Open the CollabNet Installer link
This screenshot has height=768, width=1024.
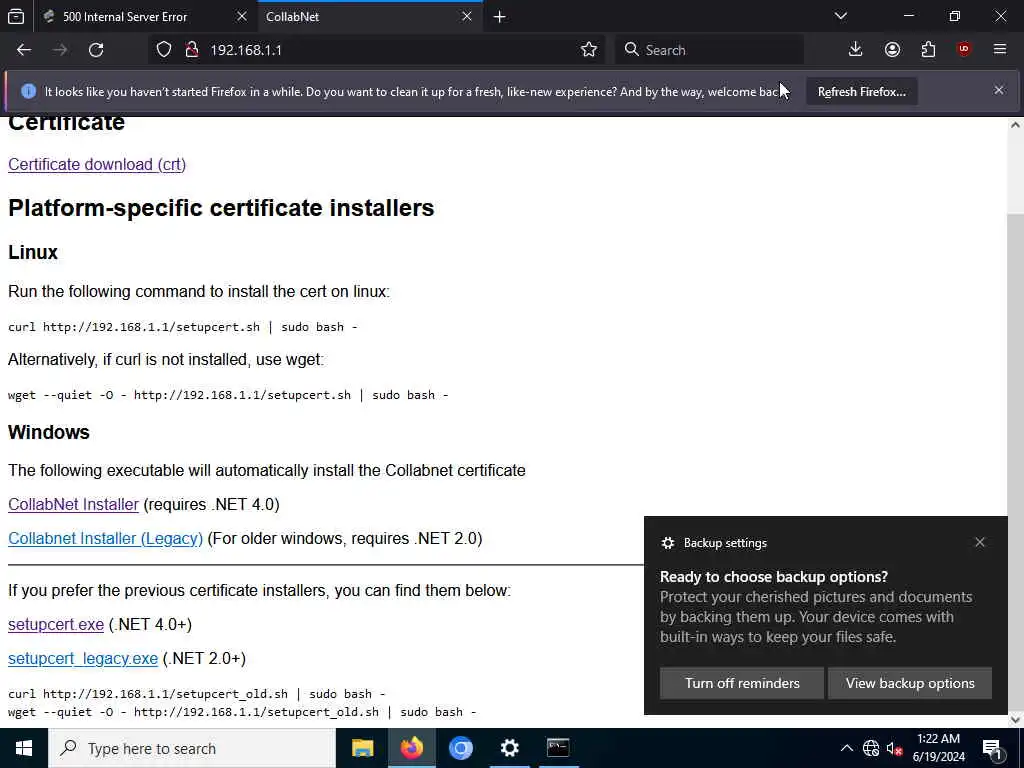click(73, 504)
